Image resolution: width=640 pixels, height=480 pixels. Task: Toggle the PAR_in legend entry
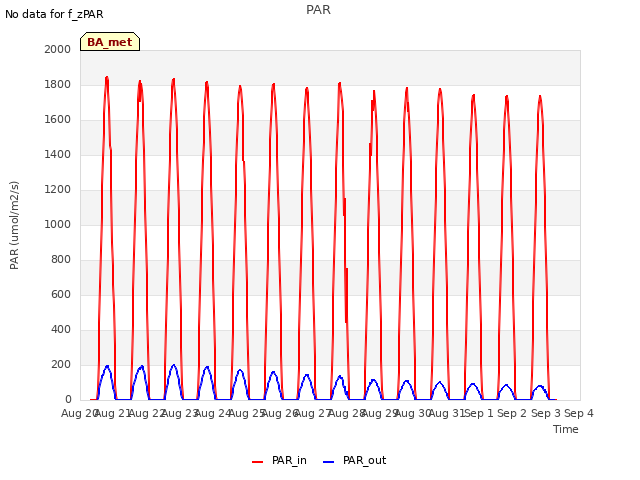pyautogui.click(x=280, y=460)
